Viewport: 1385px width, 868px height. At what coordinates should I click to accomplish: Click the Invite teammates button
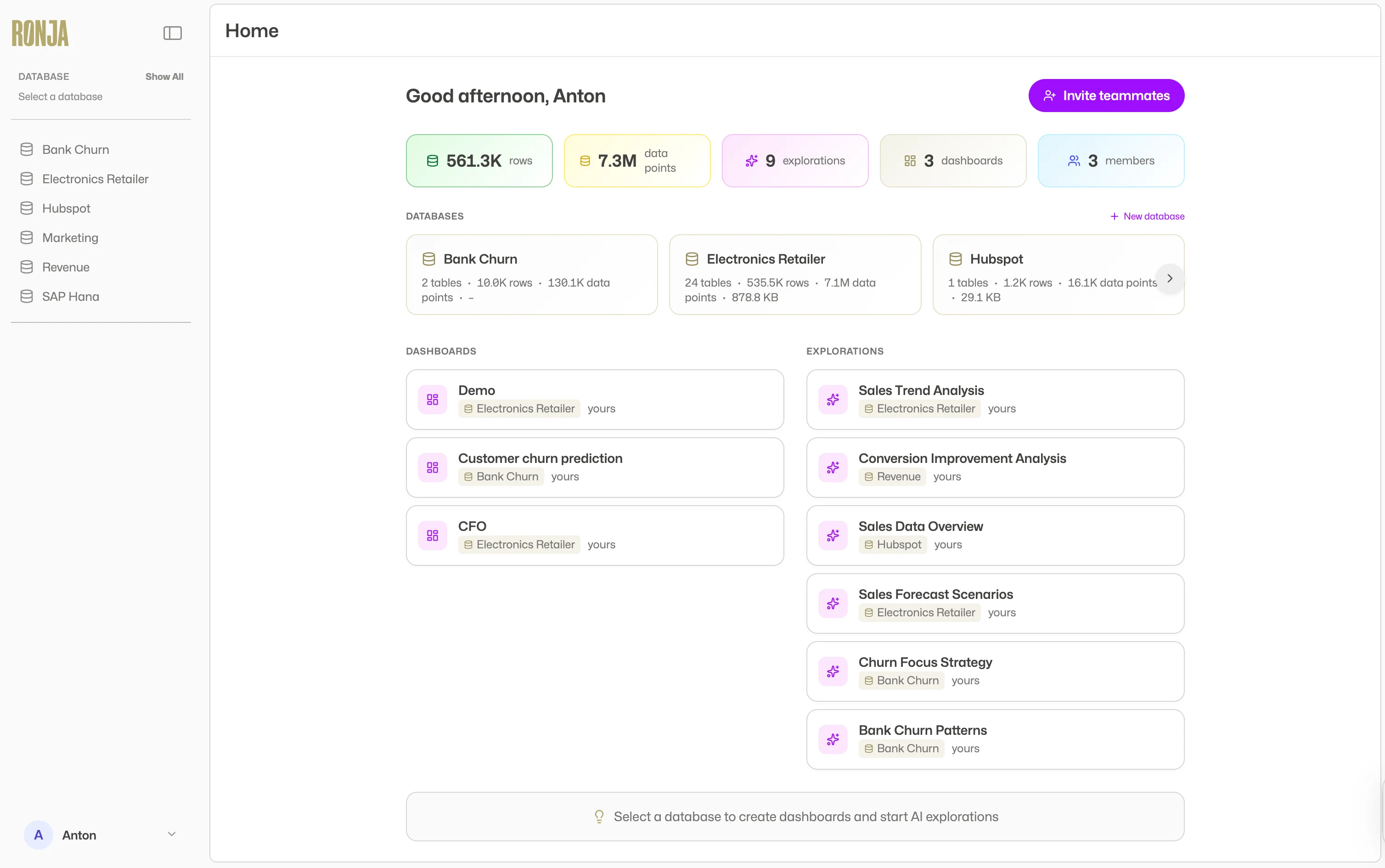coord(1106,96)
